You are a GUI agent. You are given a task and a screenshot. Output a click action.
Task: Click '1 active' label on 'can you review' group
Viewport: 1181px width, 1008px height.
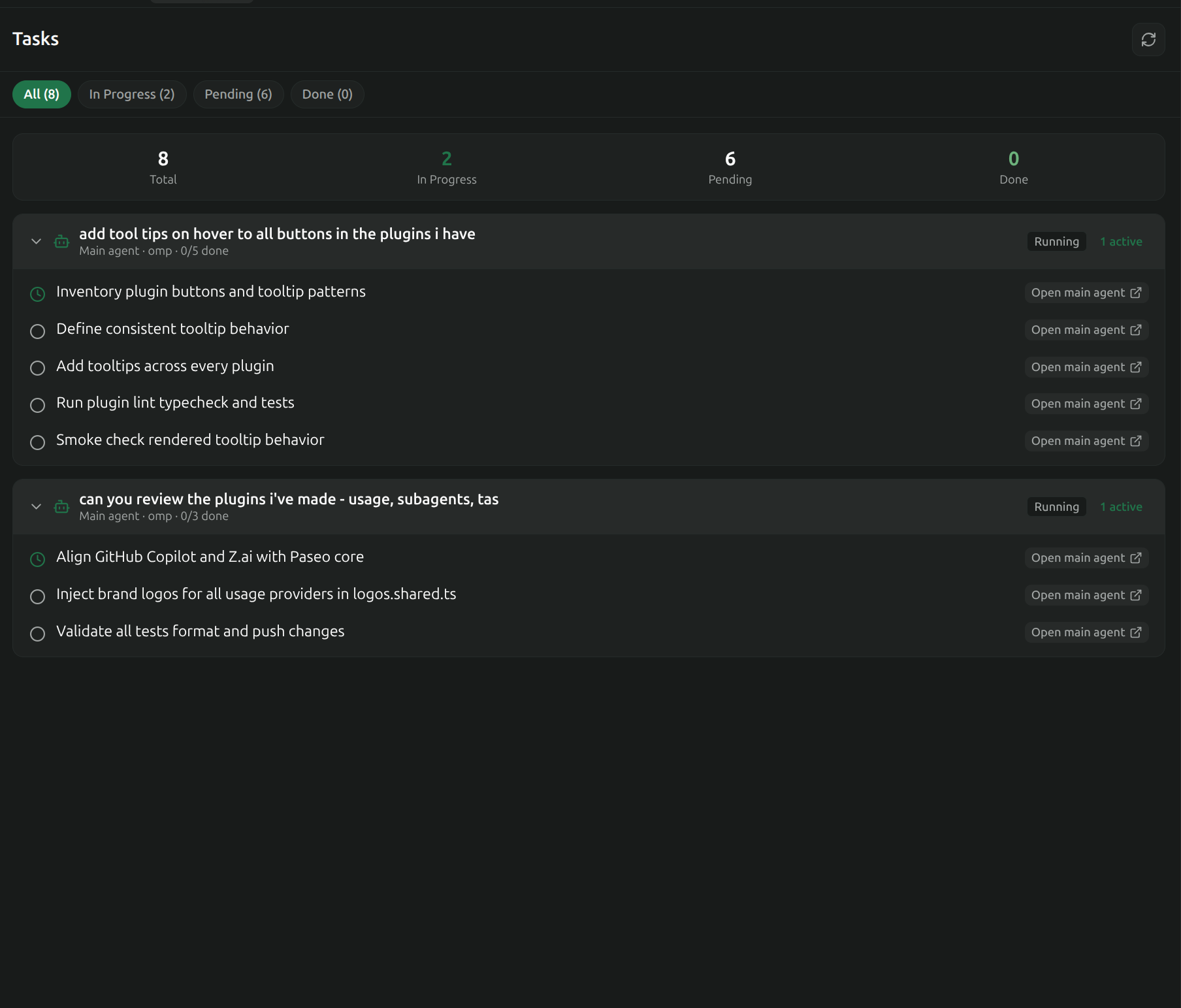coord(1121,507)
